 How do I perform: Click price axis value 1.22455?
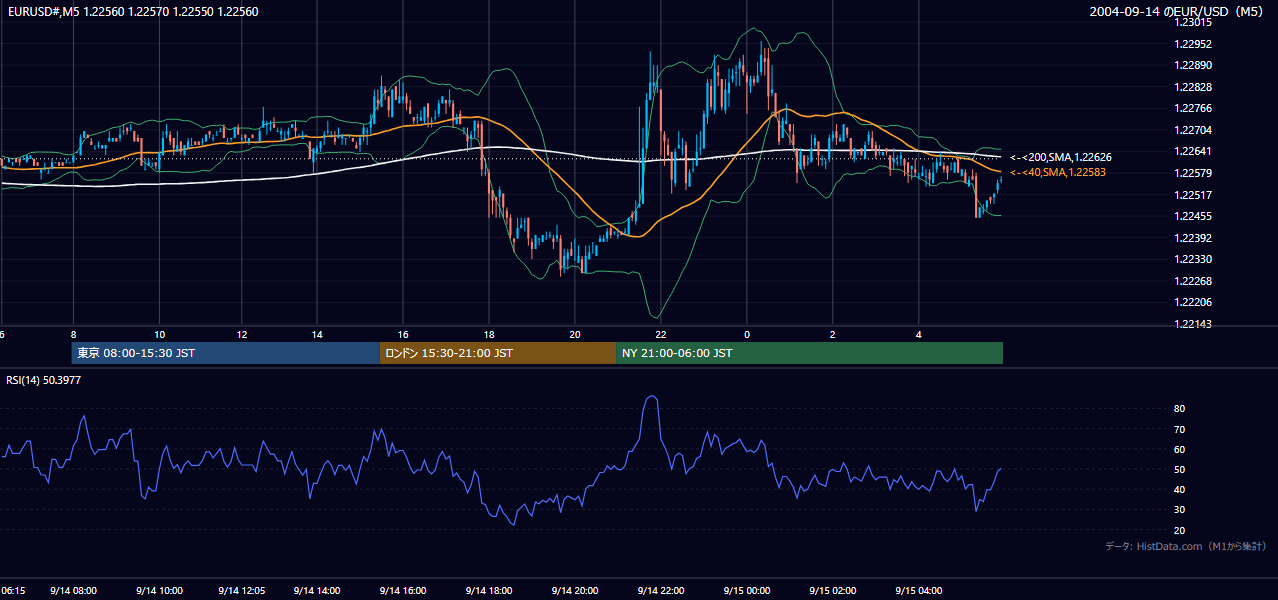[1193, 216]
